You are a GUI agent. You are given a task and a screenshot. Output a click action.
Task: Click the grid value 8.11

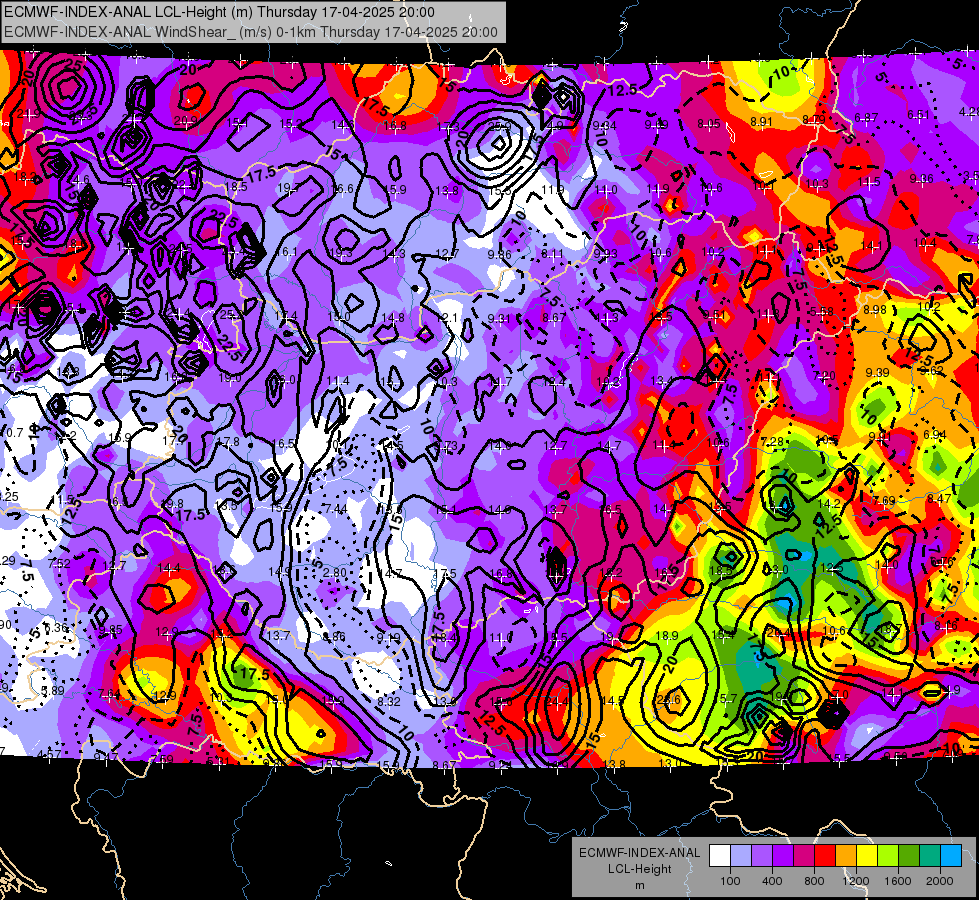[x=553, y=253]
